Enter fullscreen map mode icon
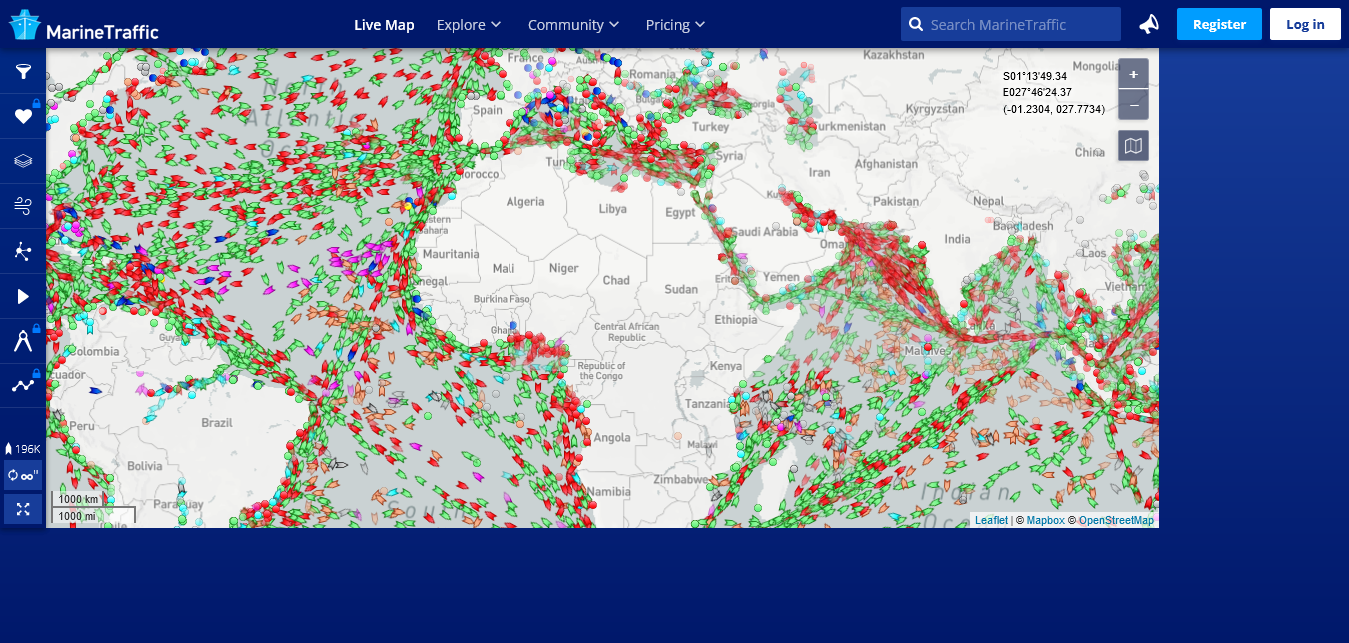Image resolution: width=1349 pixels, height=643 pixels. (23, 509)
